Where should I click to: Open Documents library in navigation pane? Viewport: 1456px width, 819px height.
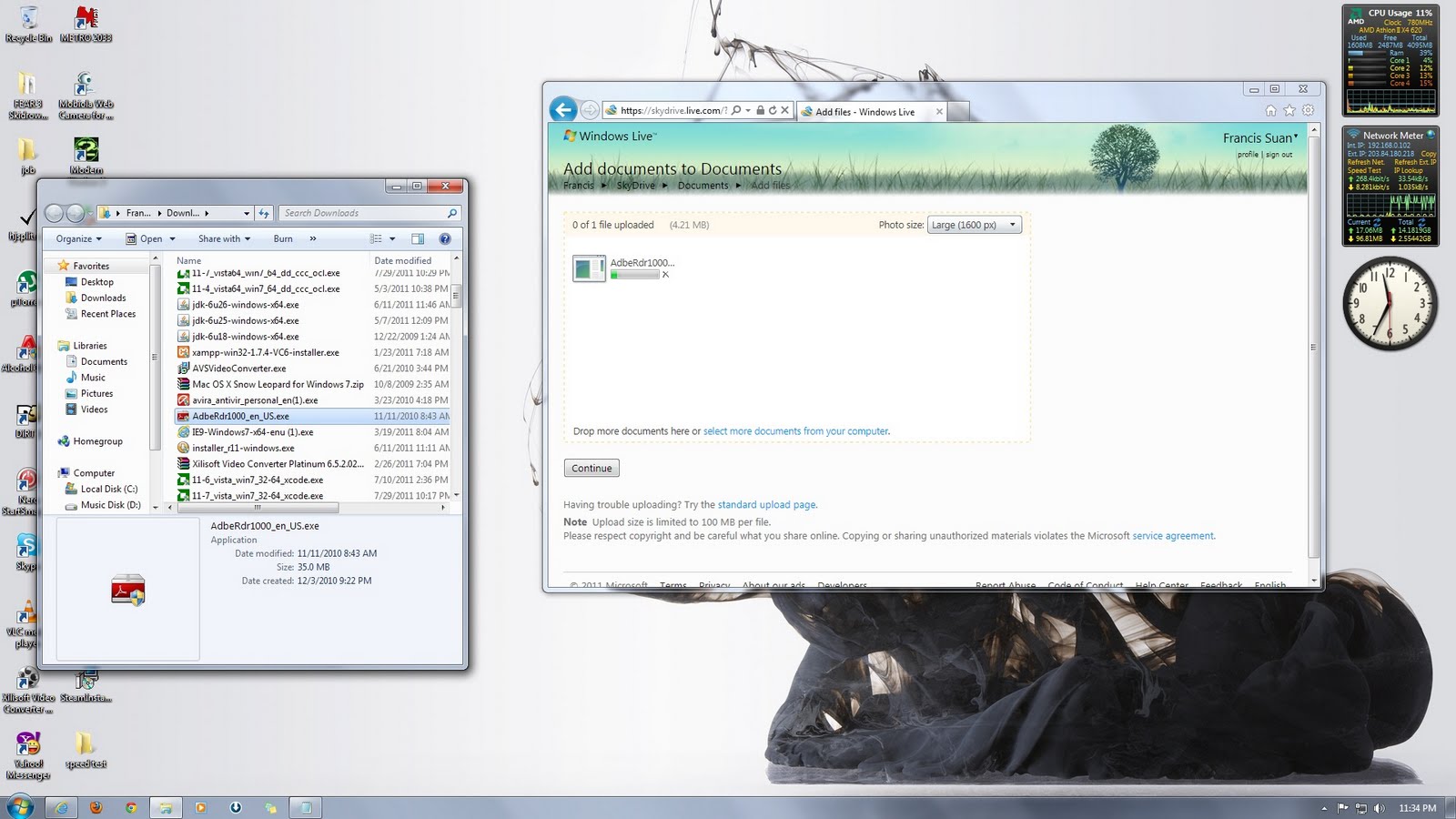104,361
